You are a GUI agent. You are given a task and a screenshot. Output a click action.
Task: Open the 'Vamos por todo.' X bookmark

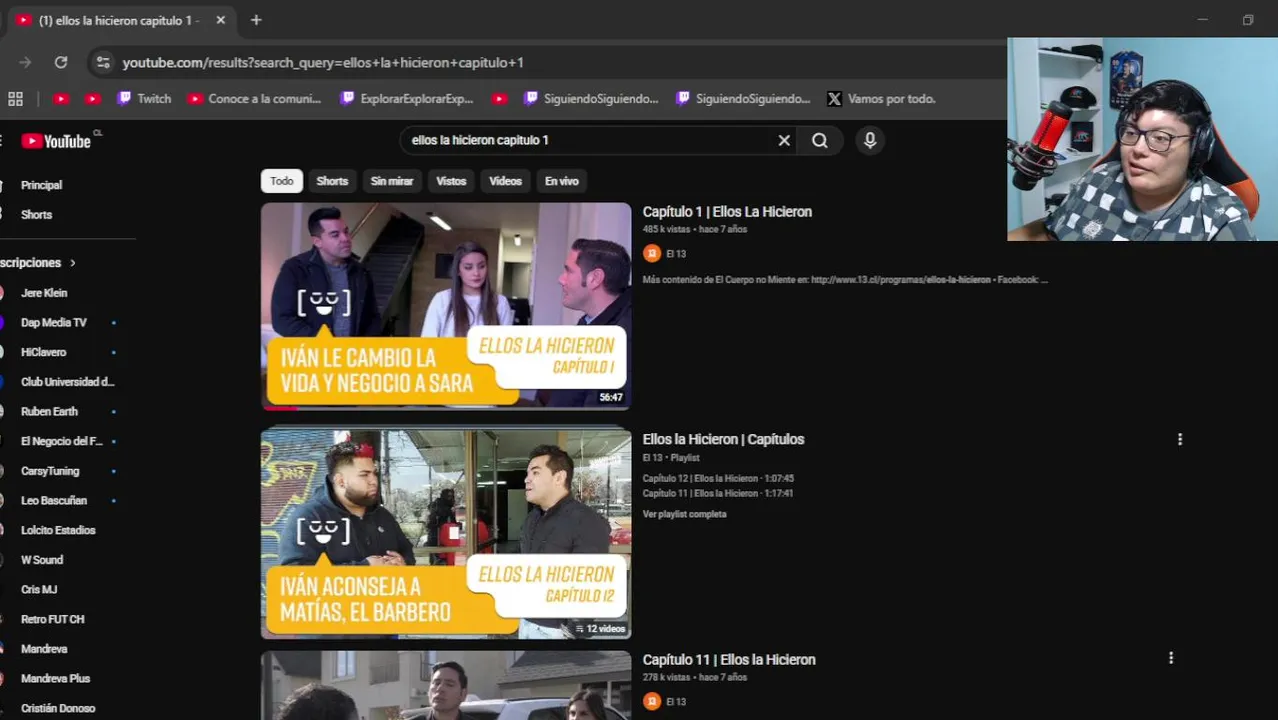click(881, 99)
